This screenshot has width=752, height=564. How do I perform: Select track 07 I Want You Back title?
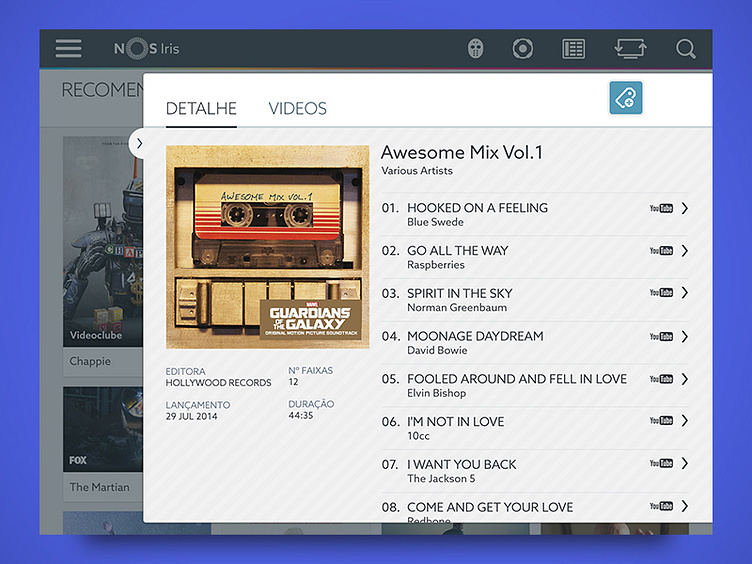[462, 464]
